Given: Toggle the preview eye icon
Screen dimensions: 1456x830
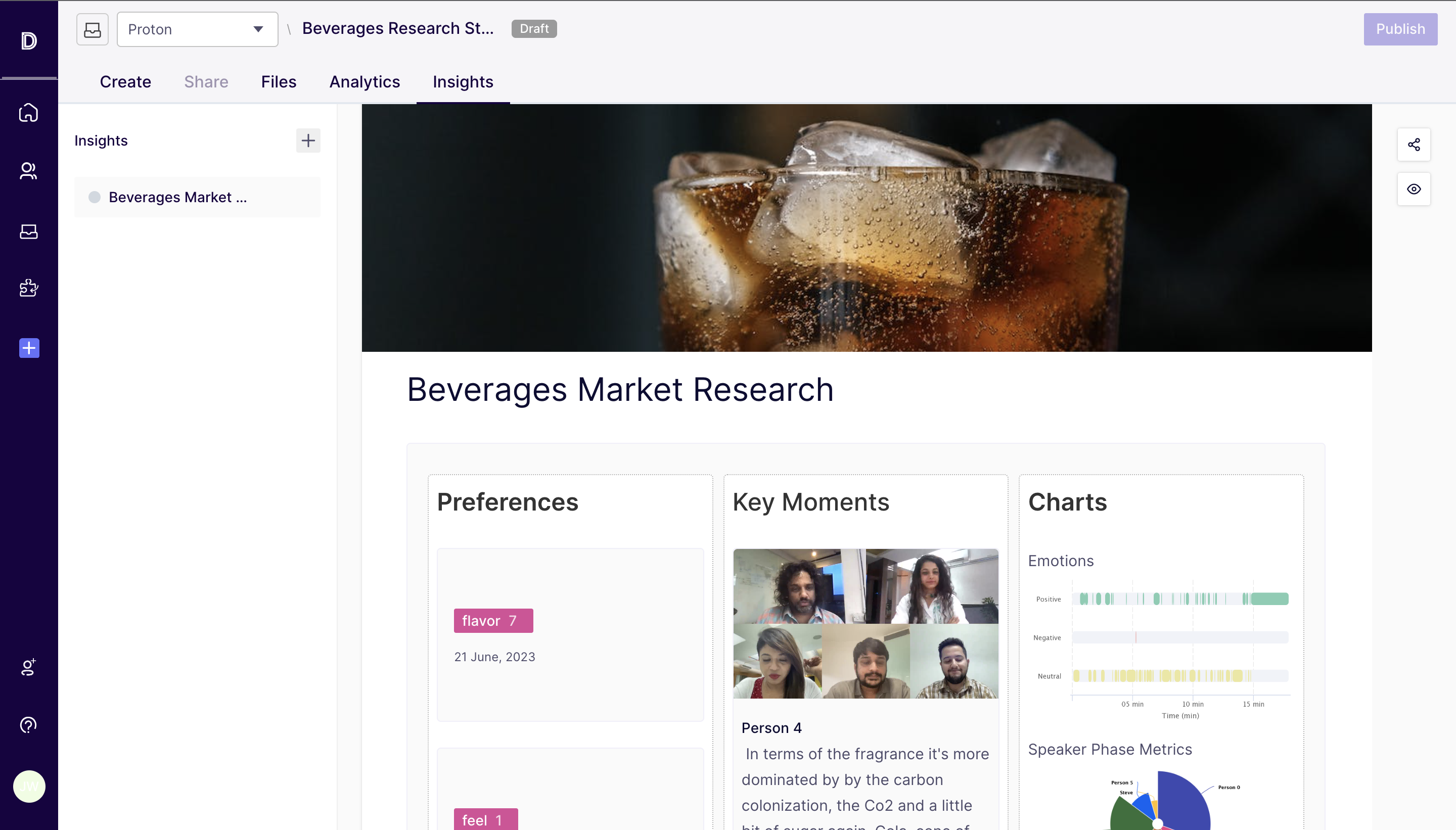Looking at the screenshot, I should [x=1413, y=189].
